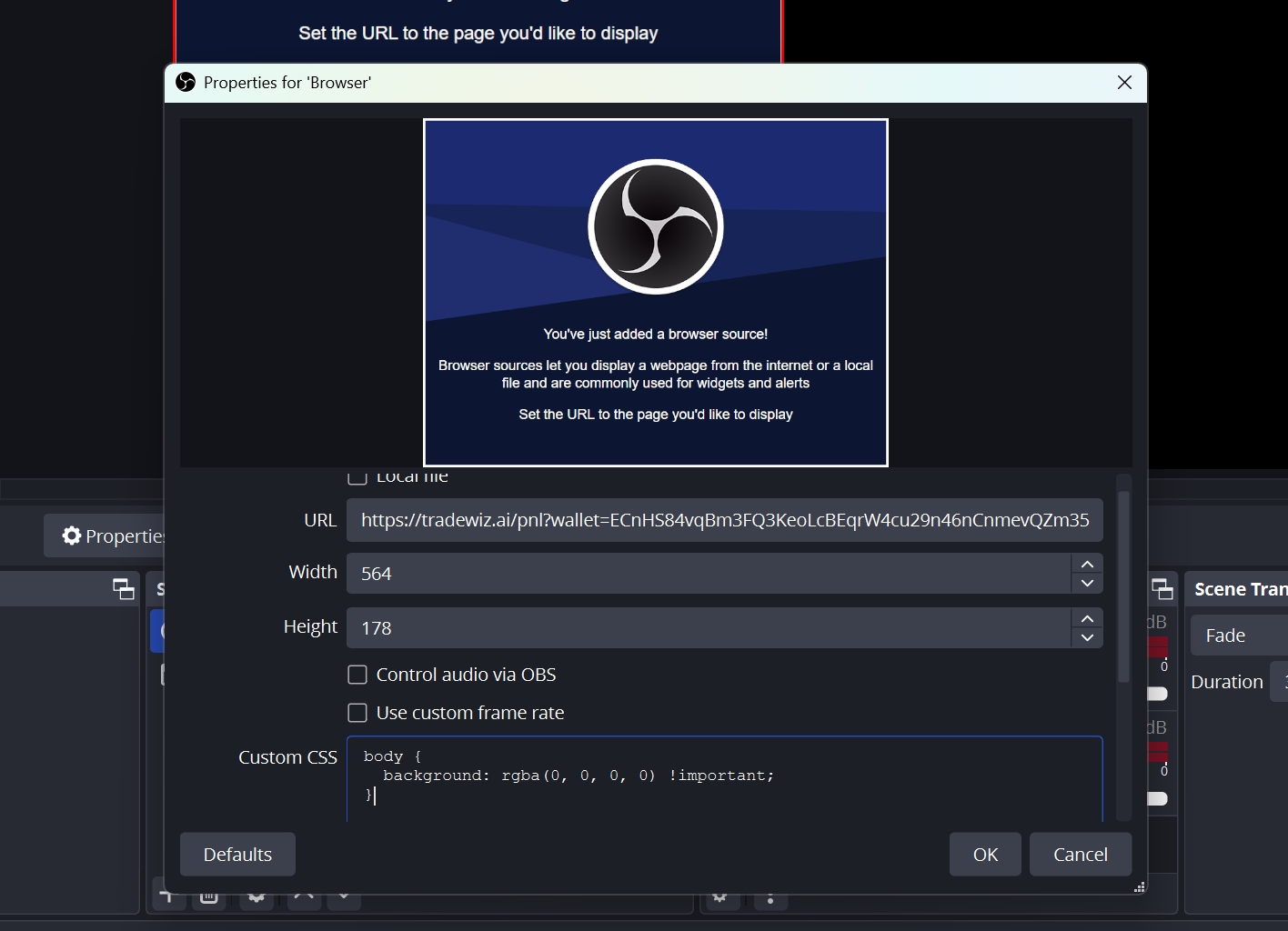Toggle the Local file checkbox
Viewport: 1288px width, 931px height.
tap(357, 476)
